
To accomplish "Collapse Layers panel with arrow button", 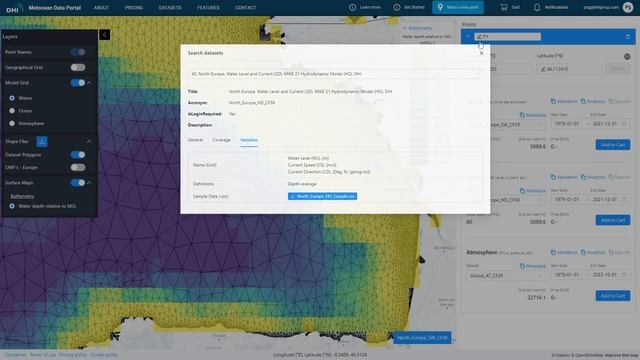I will pyautogui.click(x=104, y=35).
